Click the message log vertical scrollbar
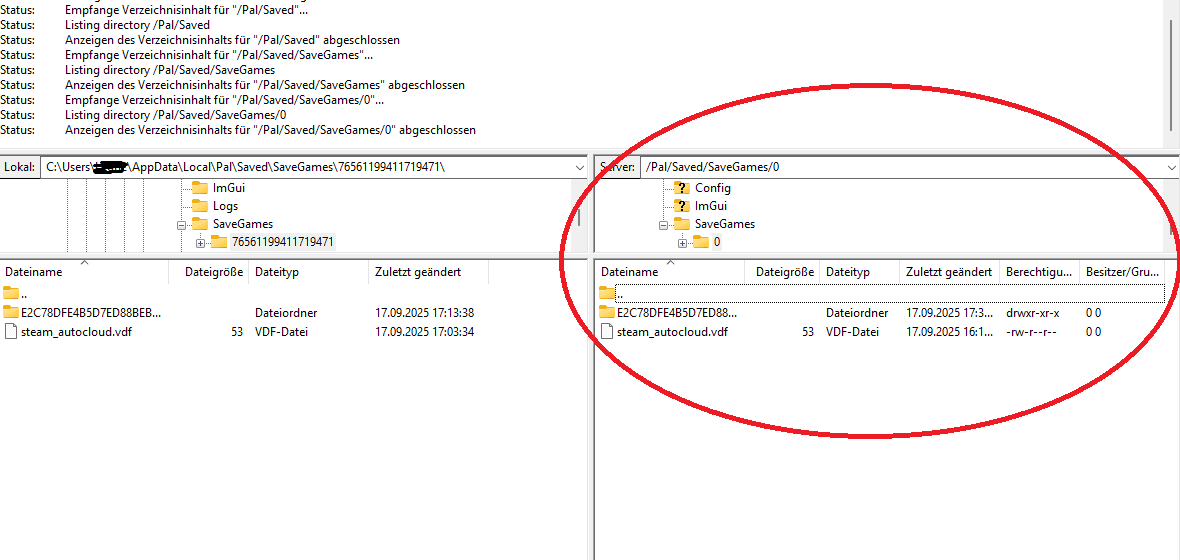The height and width of the screenshot is (560, 1180). (1173, 70)
